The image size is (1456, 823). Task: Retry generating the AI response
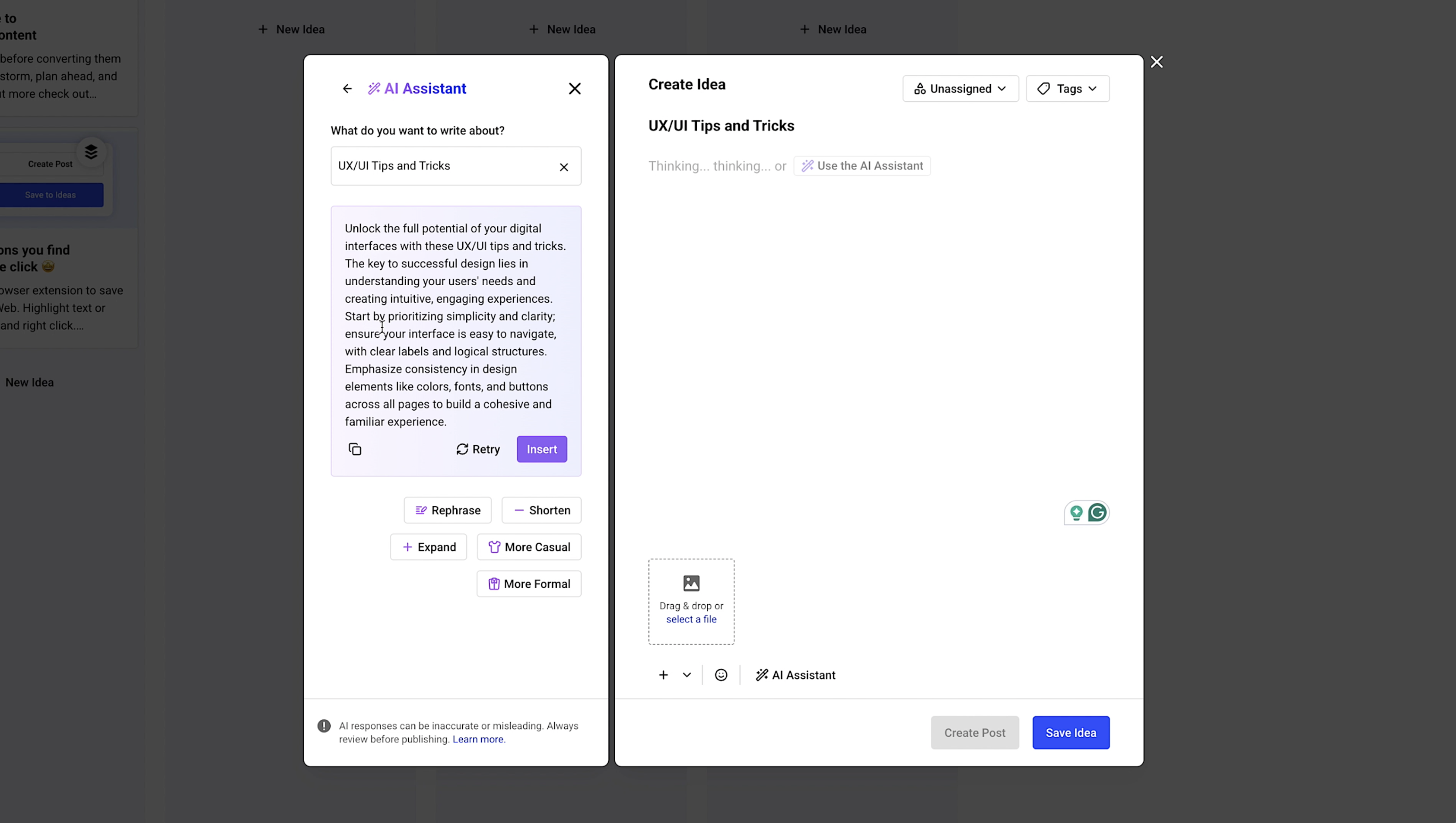(477, 449)
